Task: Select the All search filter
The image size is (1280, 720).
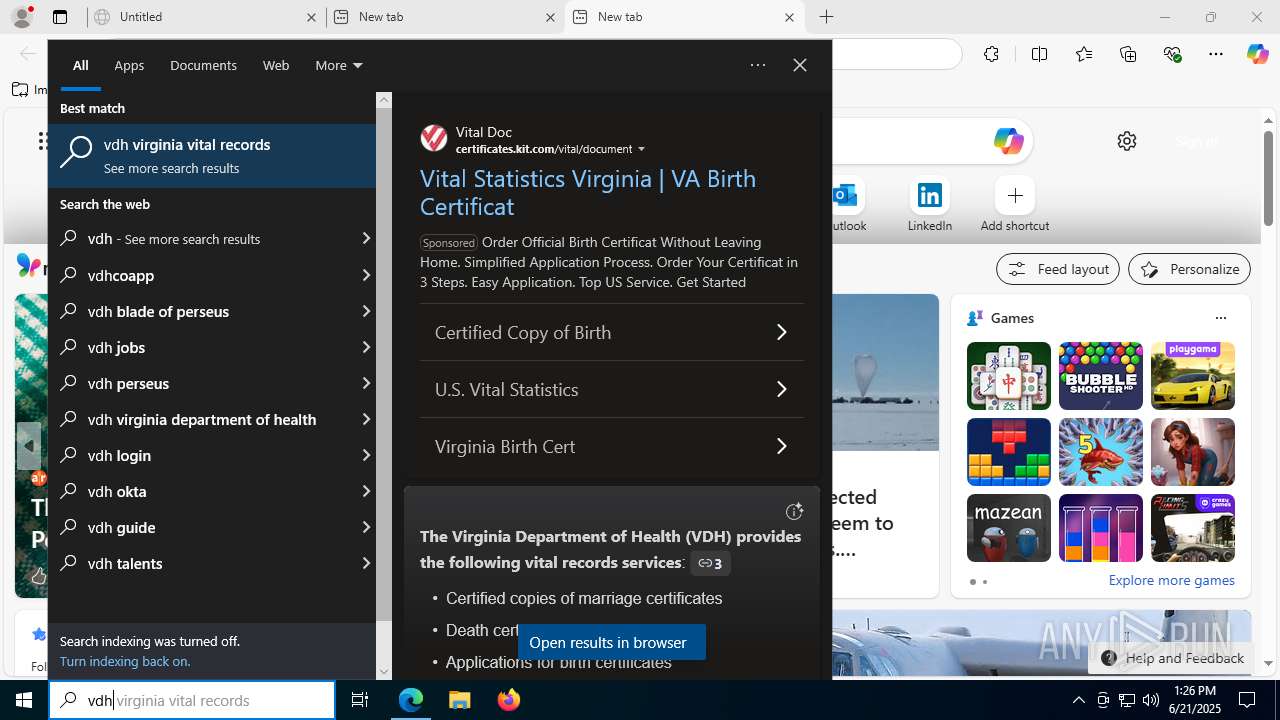Action: tap(81, 65)
